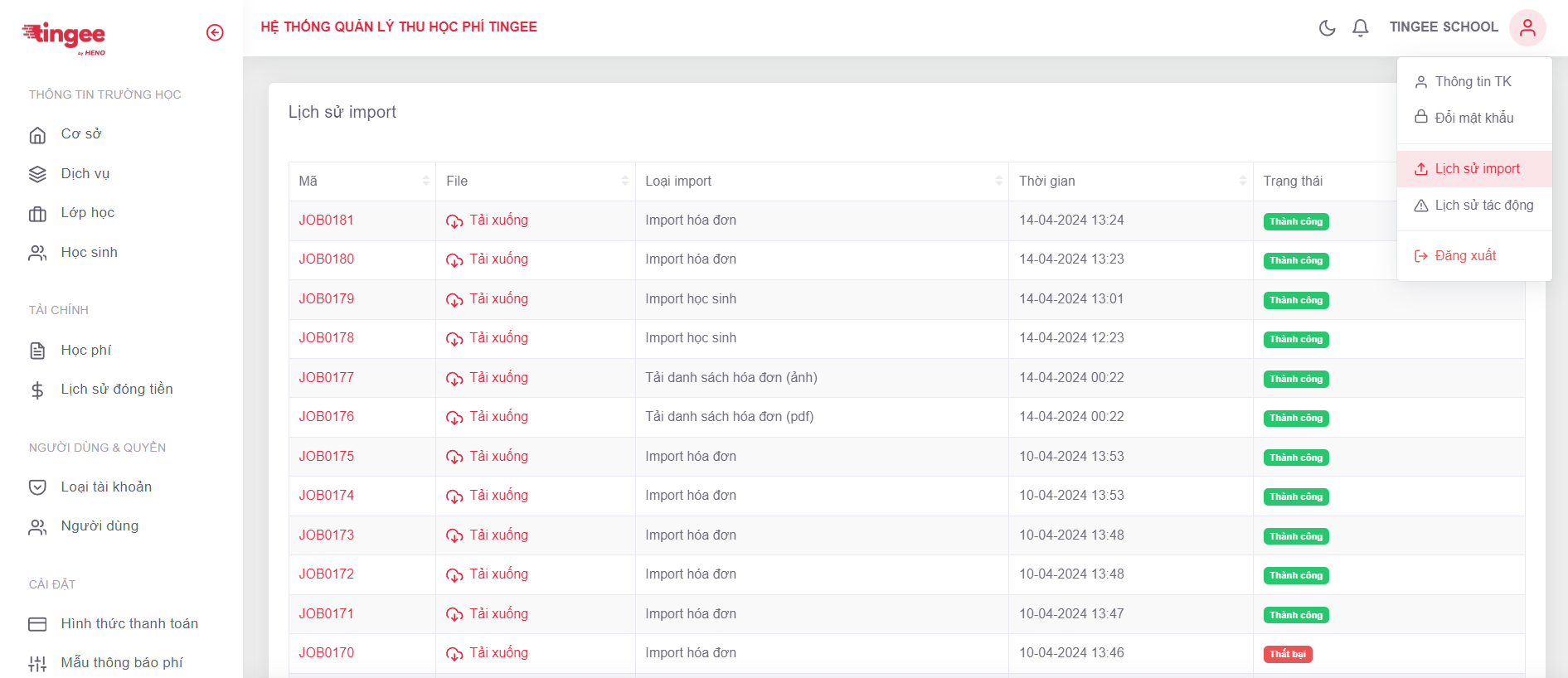Sort the table by Mã column
Viewport: 1568px width, 678px height.
pos(425,181)
